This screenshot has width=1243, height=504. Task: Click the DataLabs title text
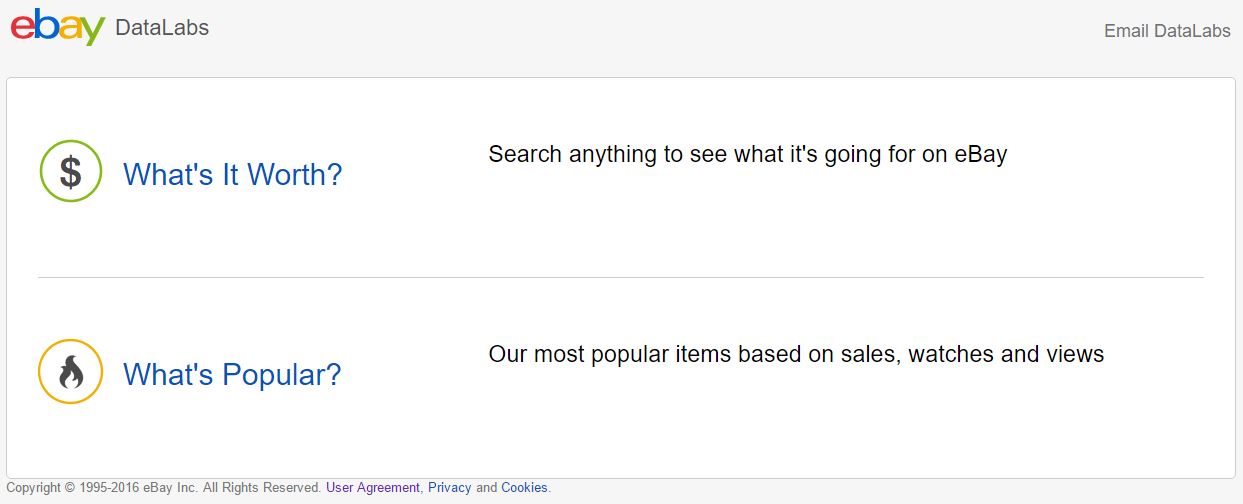coord(162,28)
